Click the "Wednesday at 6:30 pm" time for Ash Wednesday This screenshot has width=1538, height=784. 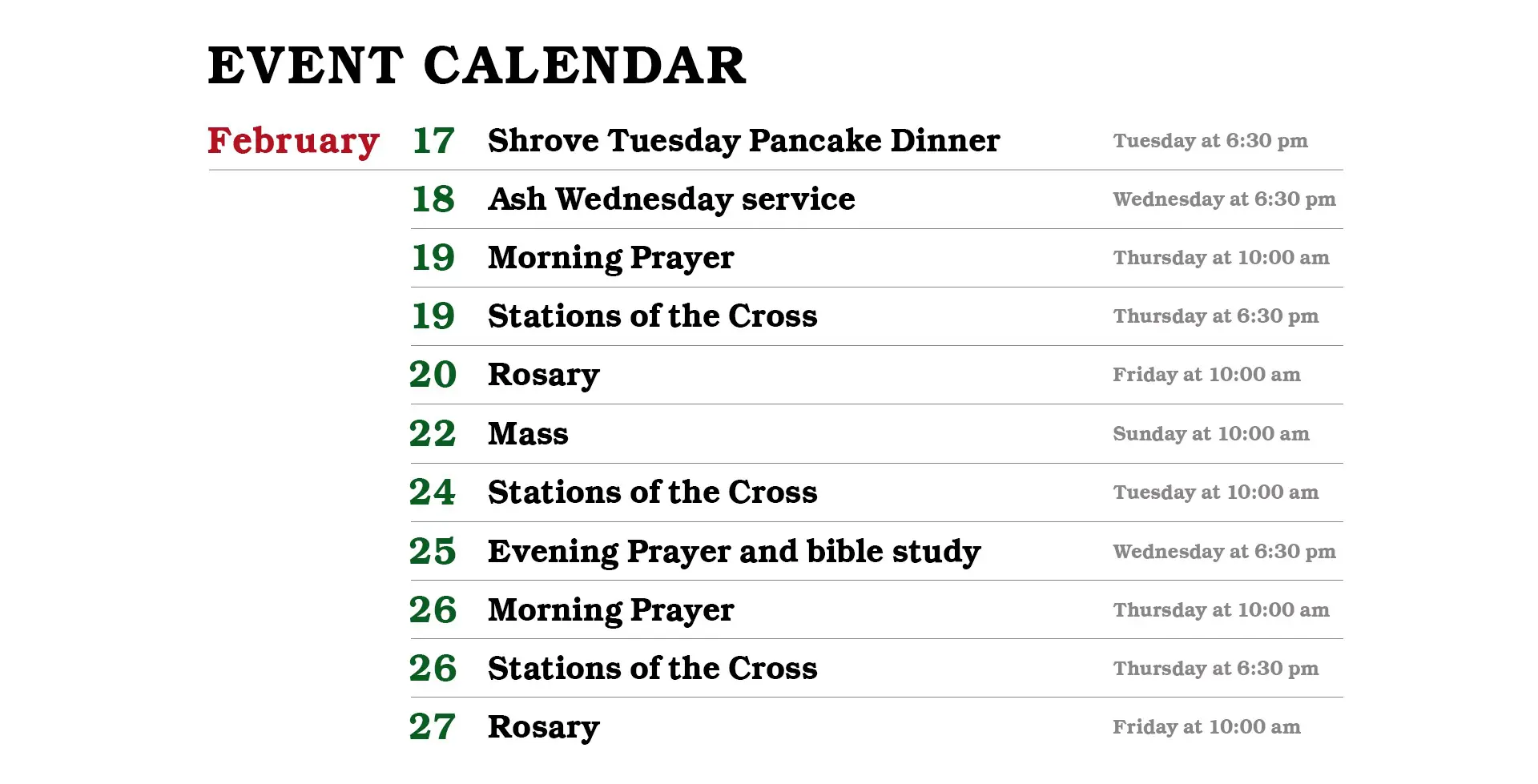pyautogui.click(x=1224, y=199)
